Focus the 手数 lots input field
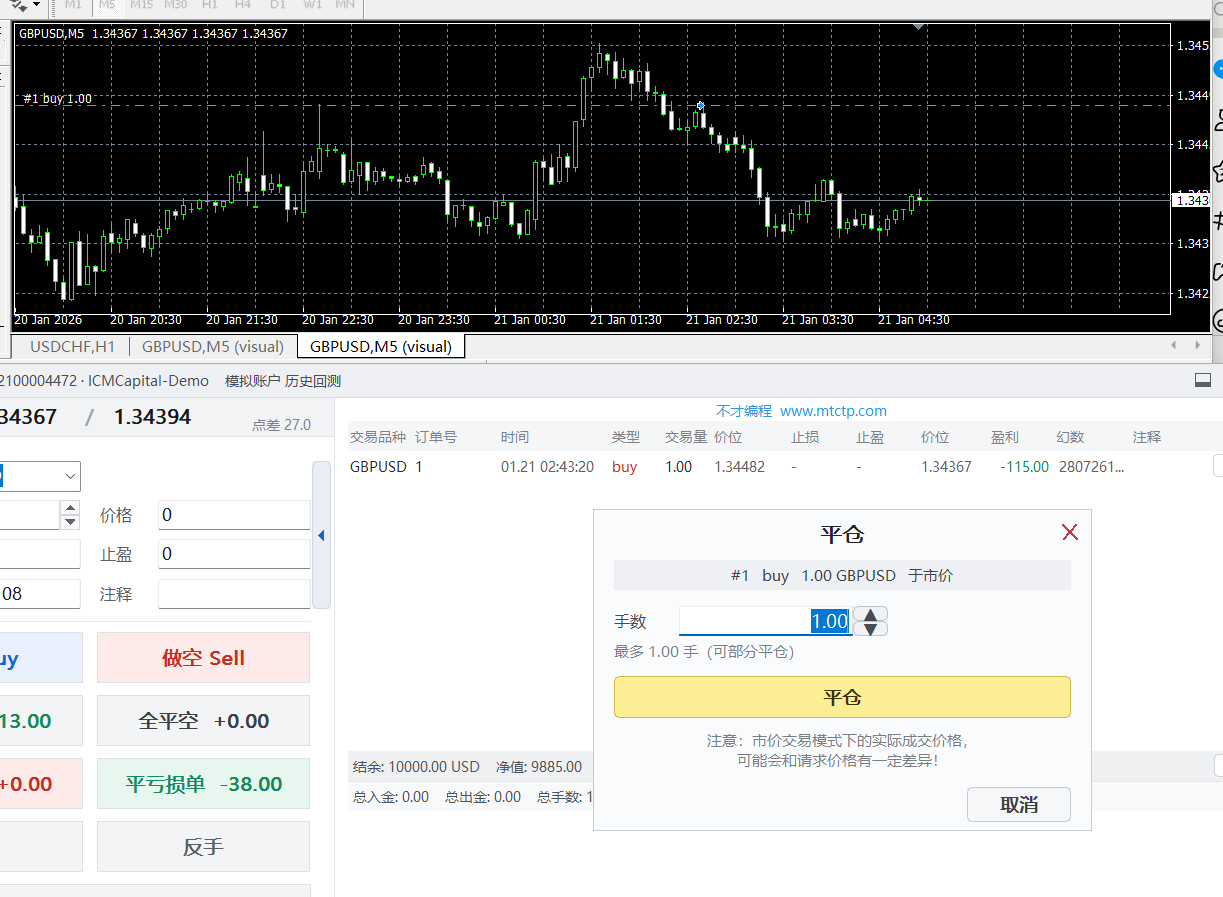The width and height of the screenshot is (1223, 897). [765, 621]
